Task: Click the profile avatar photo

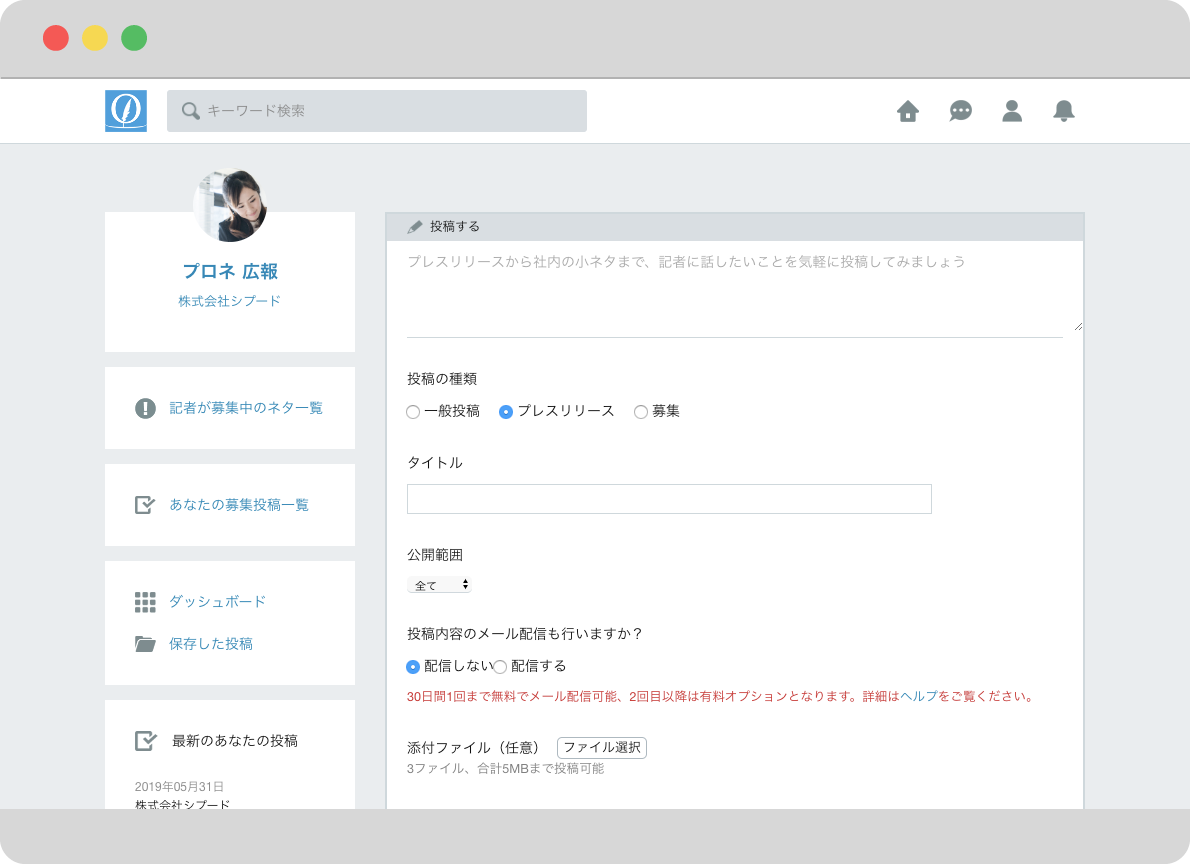Action: [x=230, y=205]
